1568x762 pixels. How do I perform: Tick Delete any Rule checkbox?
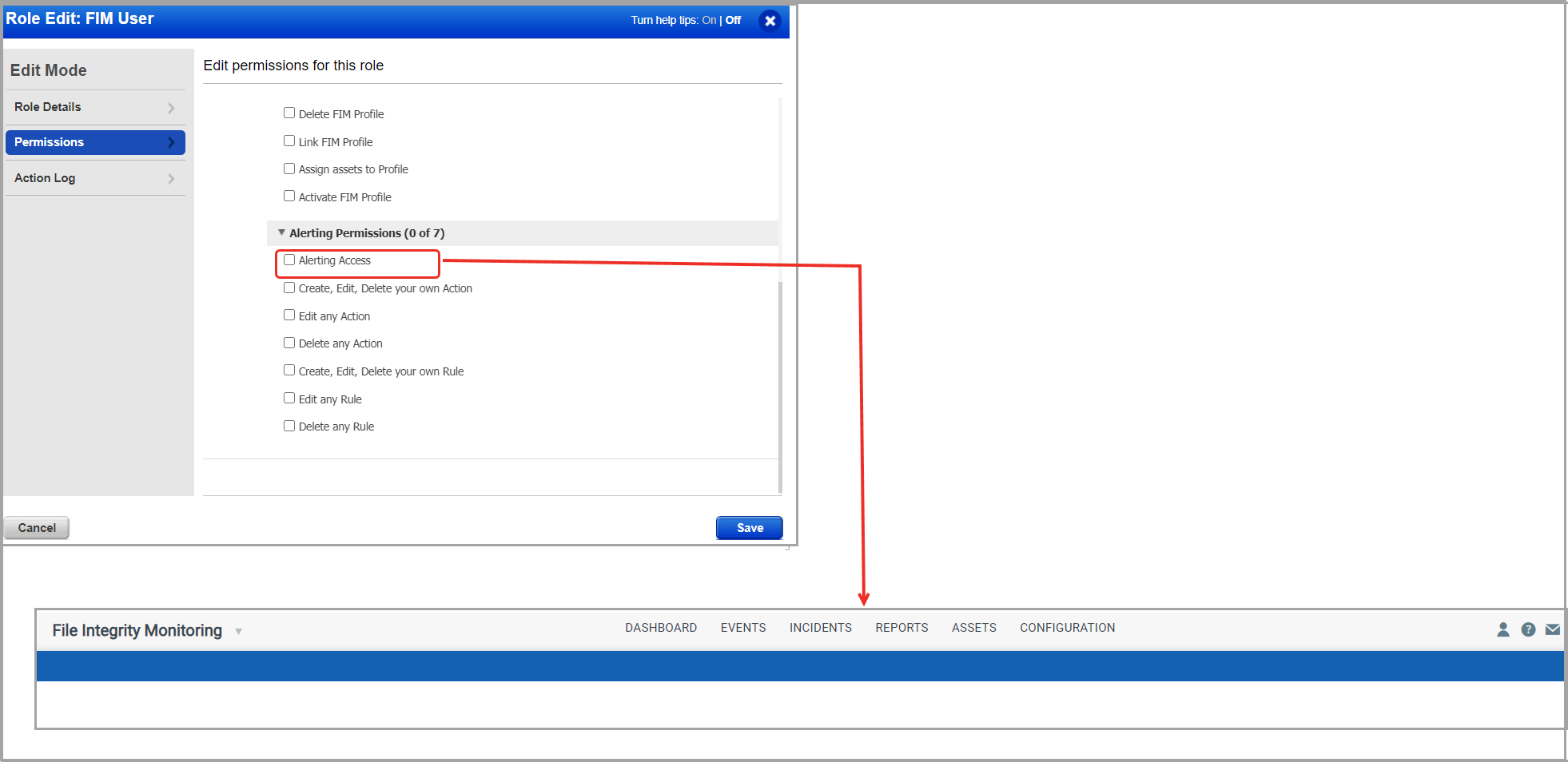click(x=289, y=426)
